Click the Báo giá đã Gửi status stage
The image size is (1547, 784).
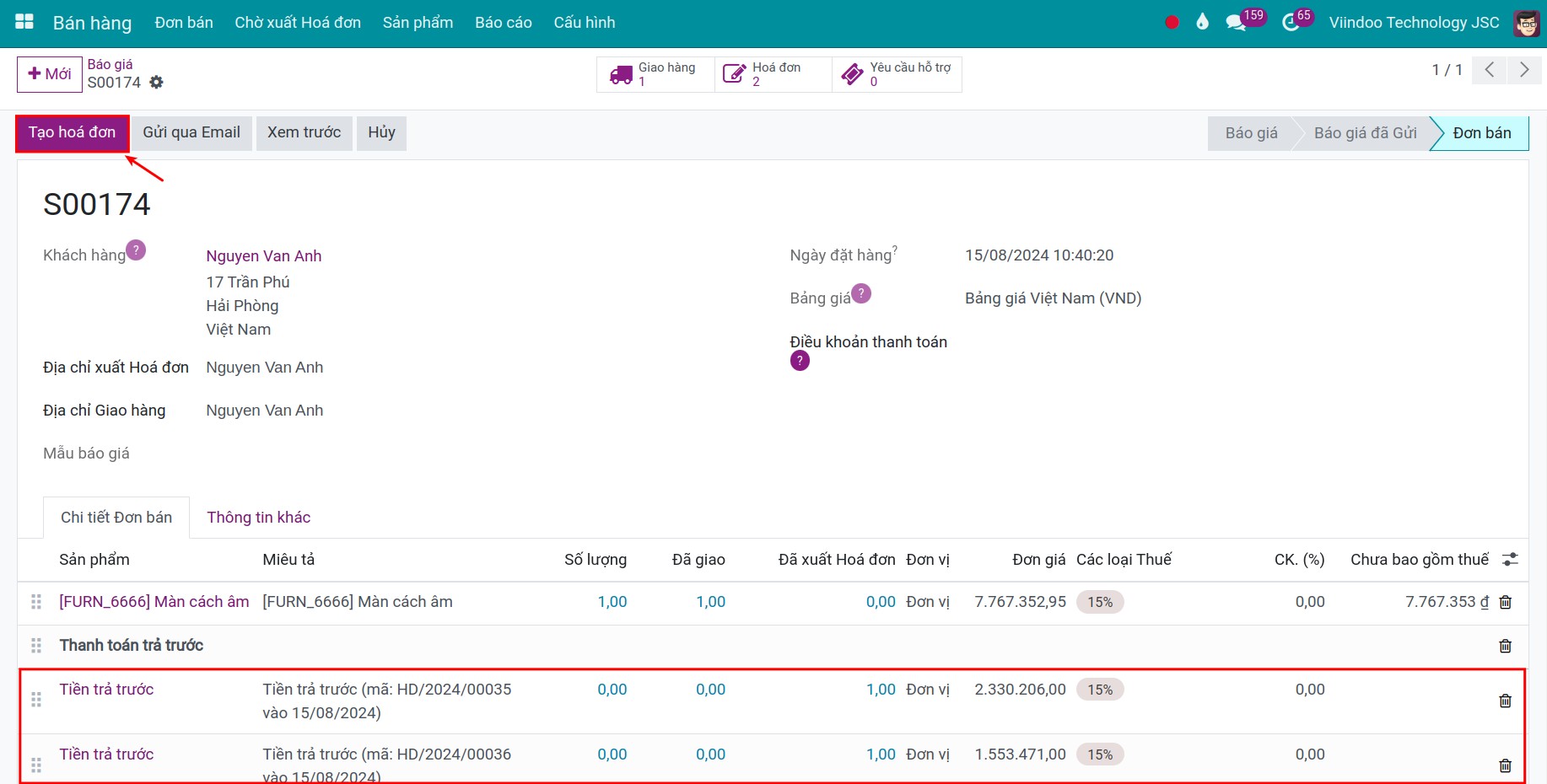point(1364,133)
